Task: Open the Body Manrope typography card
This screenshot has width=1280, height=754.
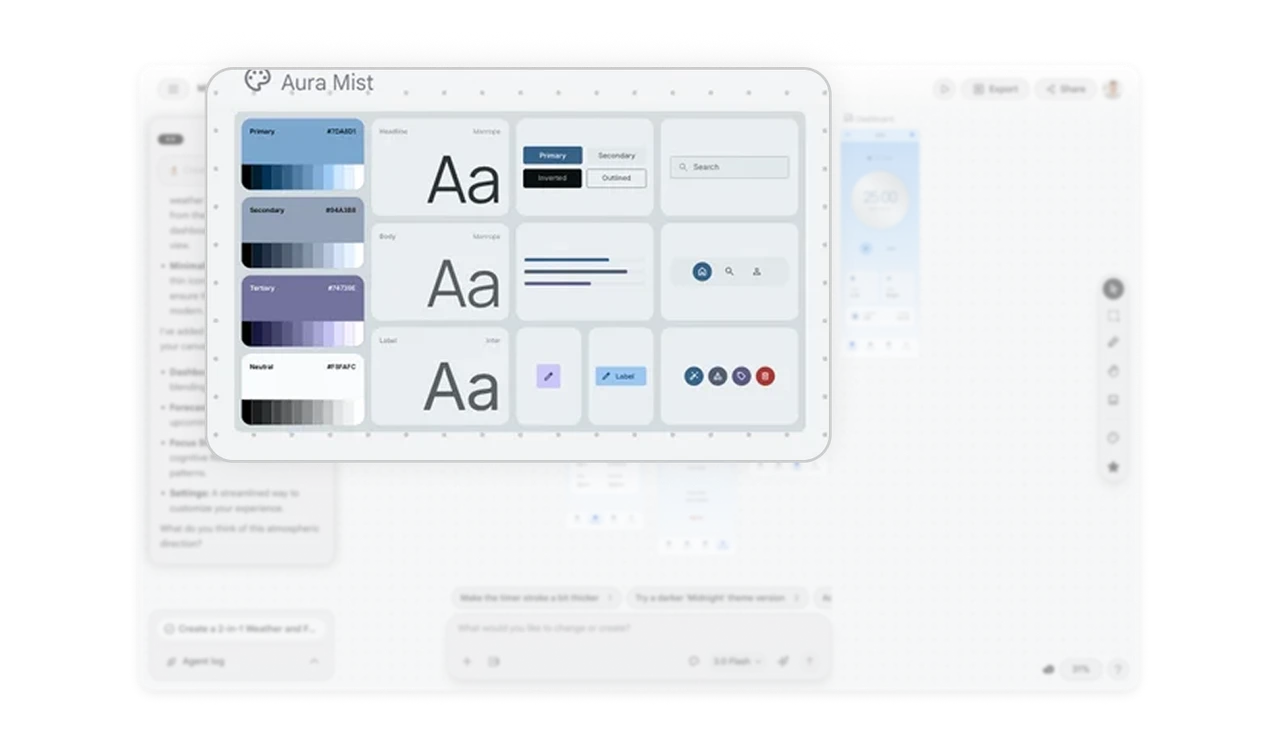Action: [440, 272]
